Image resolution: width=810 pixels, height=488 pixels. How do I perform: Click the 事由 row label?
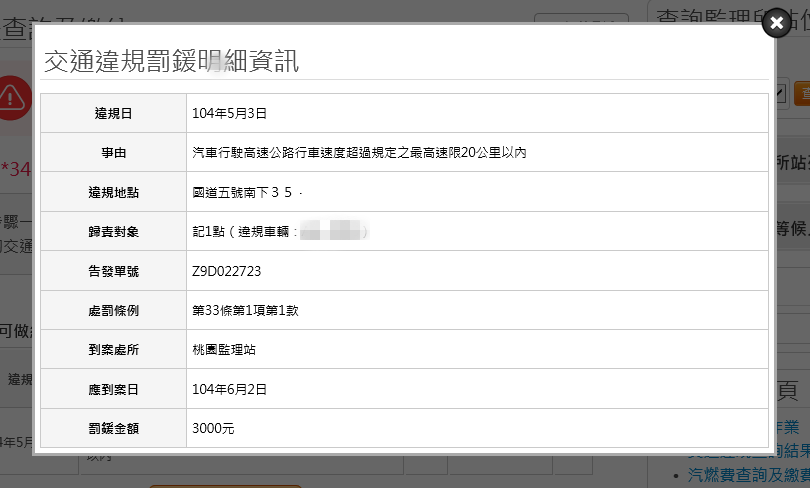point(113,153)
